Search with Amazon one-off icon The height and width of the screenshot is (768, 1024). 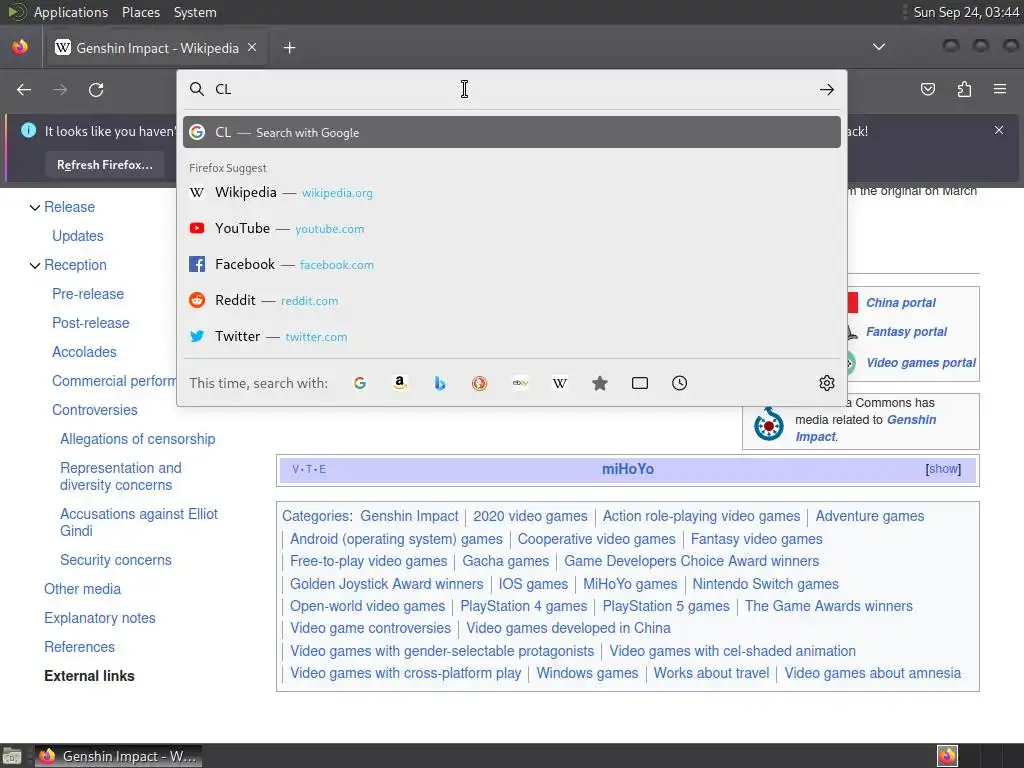click(400, 383)
